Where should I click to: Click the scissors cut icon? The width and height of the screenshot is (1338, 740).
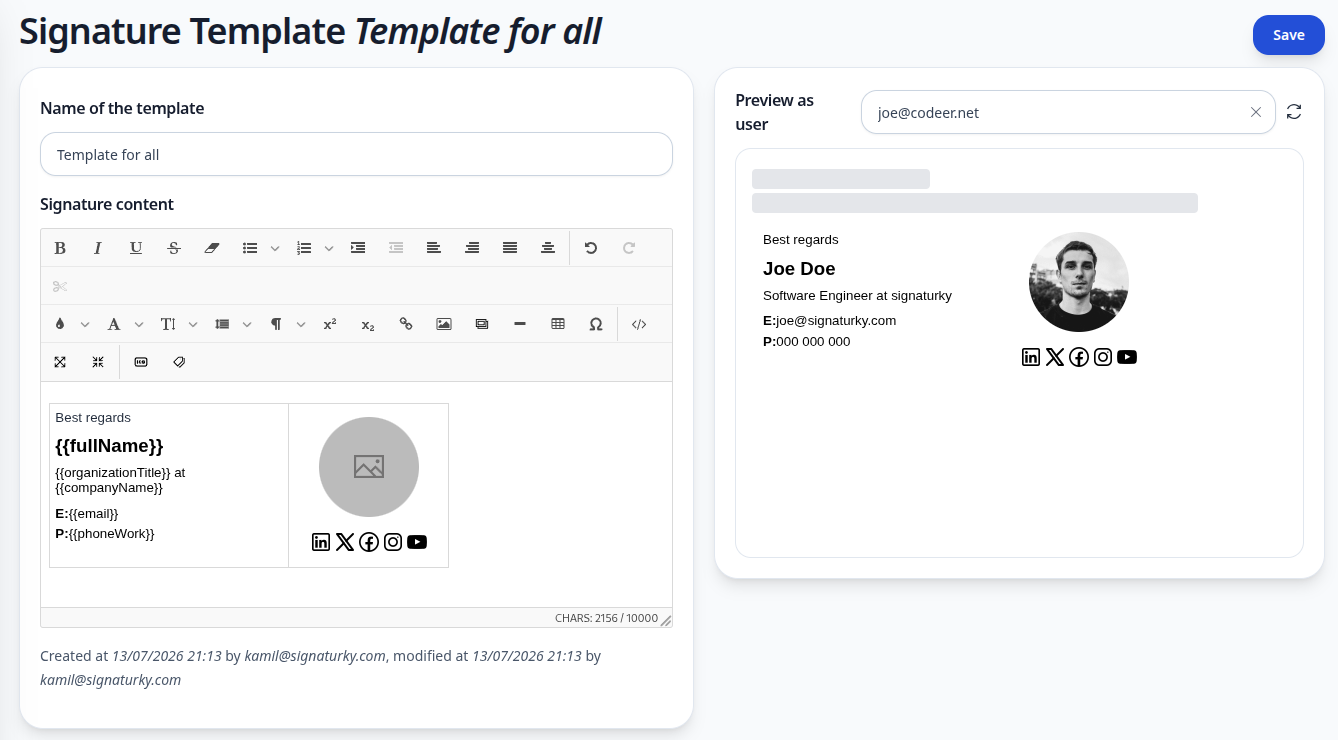point(60,287)
